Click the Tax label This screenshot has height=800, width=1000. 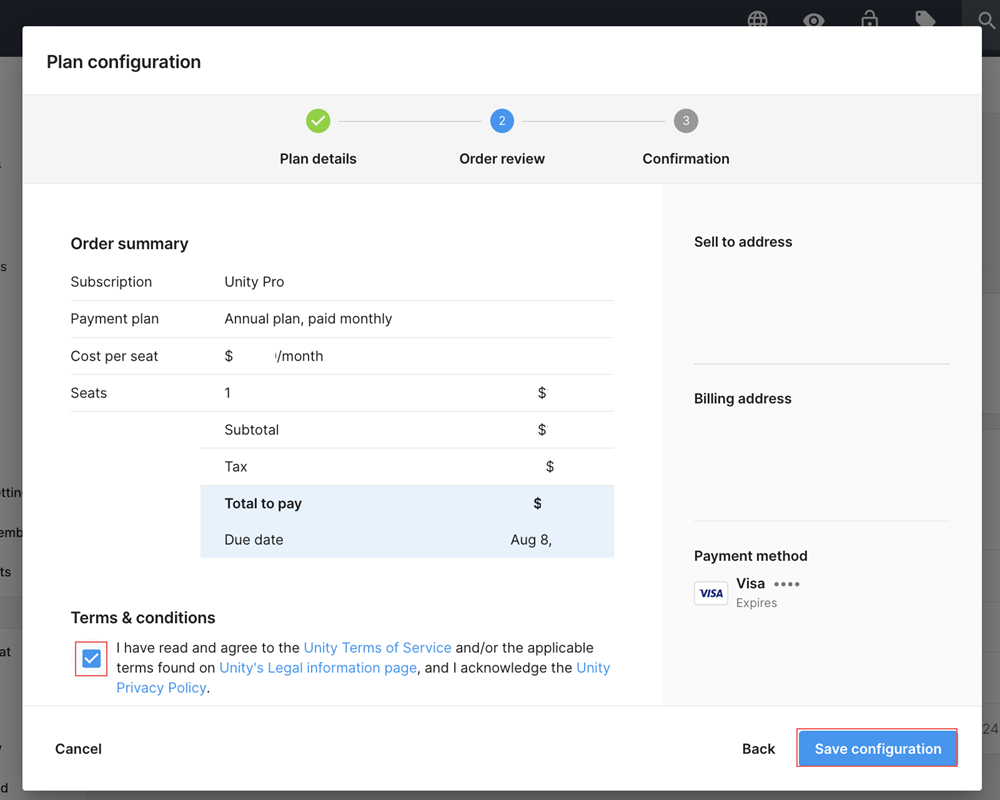pos(235,466)
